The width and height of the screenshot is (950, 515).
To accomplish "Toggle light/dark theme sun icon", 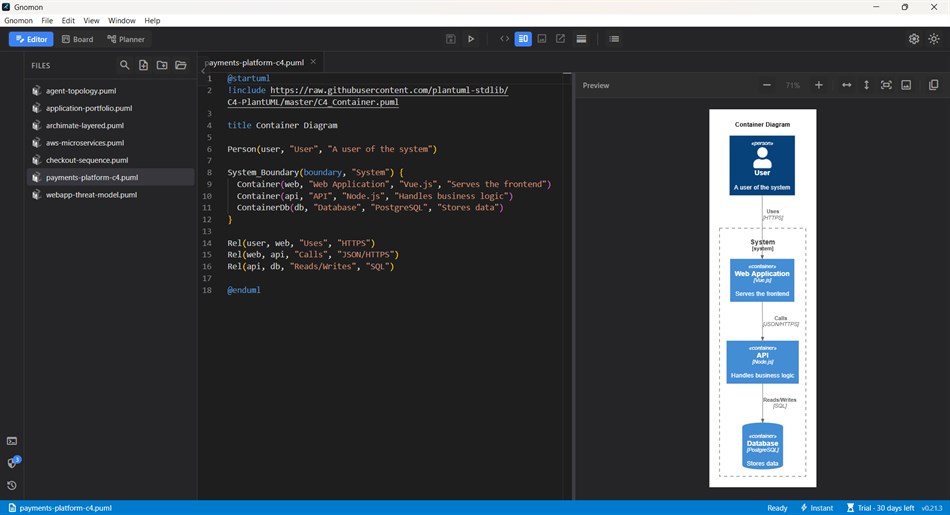I will click(934, 39).
